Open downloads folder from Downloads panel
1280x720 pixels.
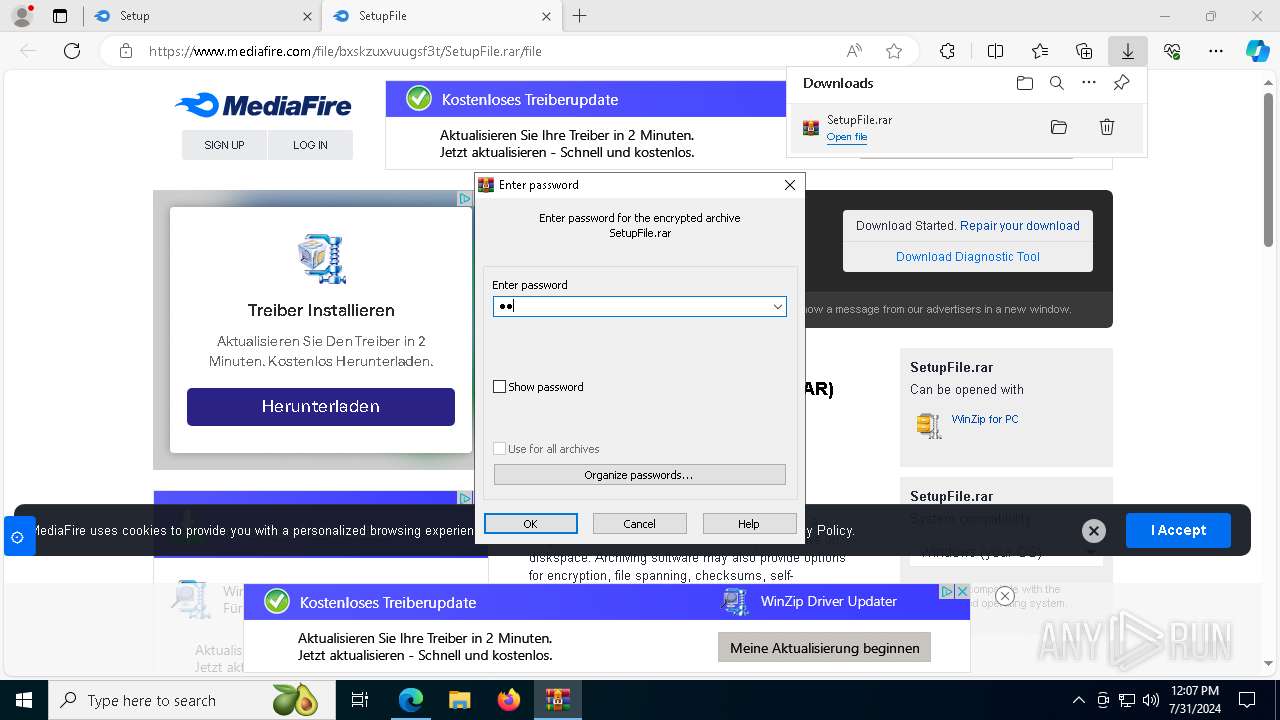[x=1024, y=83]
